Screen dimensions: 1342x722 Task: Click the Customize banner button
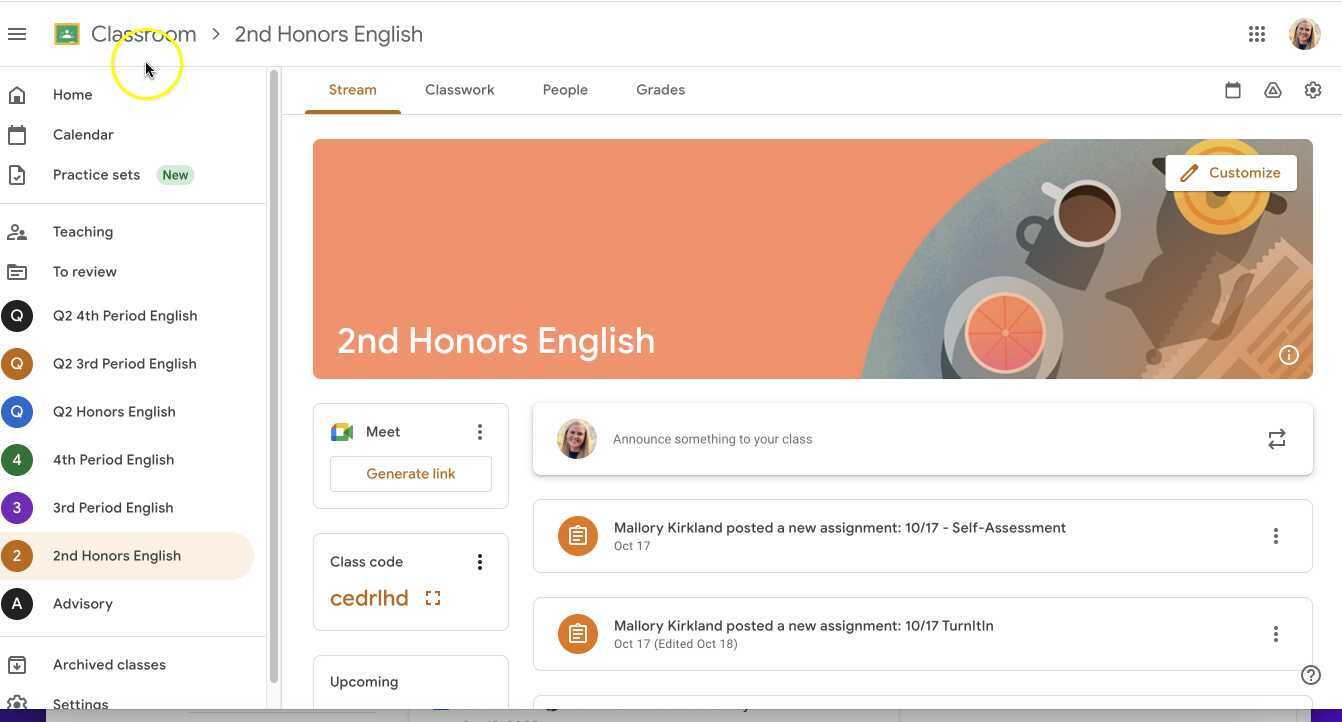click(1231, 172)
